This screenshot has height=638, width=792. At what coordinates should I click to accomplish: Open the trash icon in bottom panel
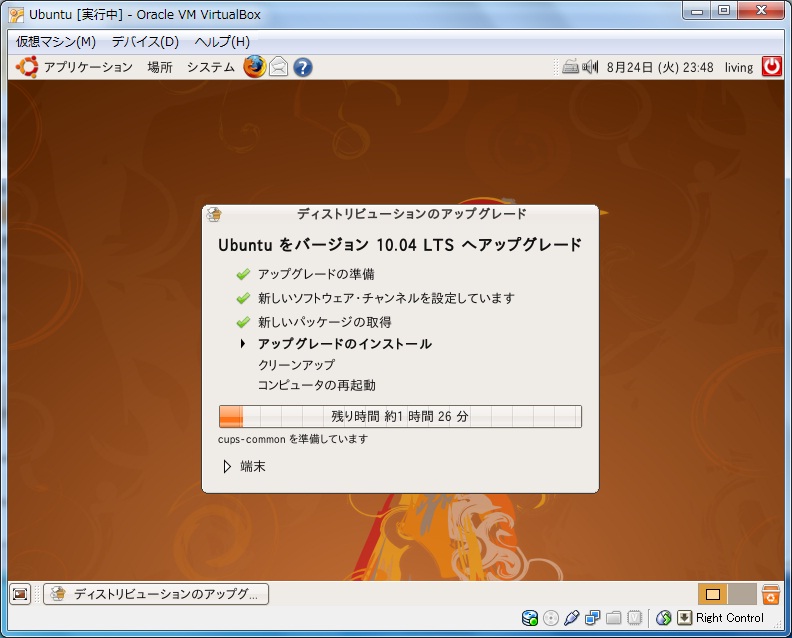[771, 594]
